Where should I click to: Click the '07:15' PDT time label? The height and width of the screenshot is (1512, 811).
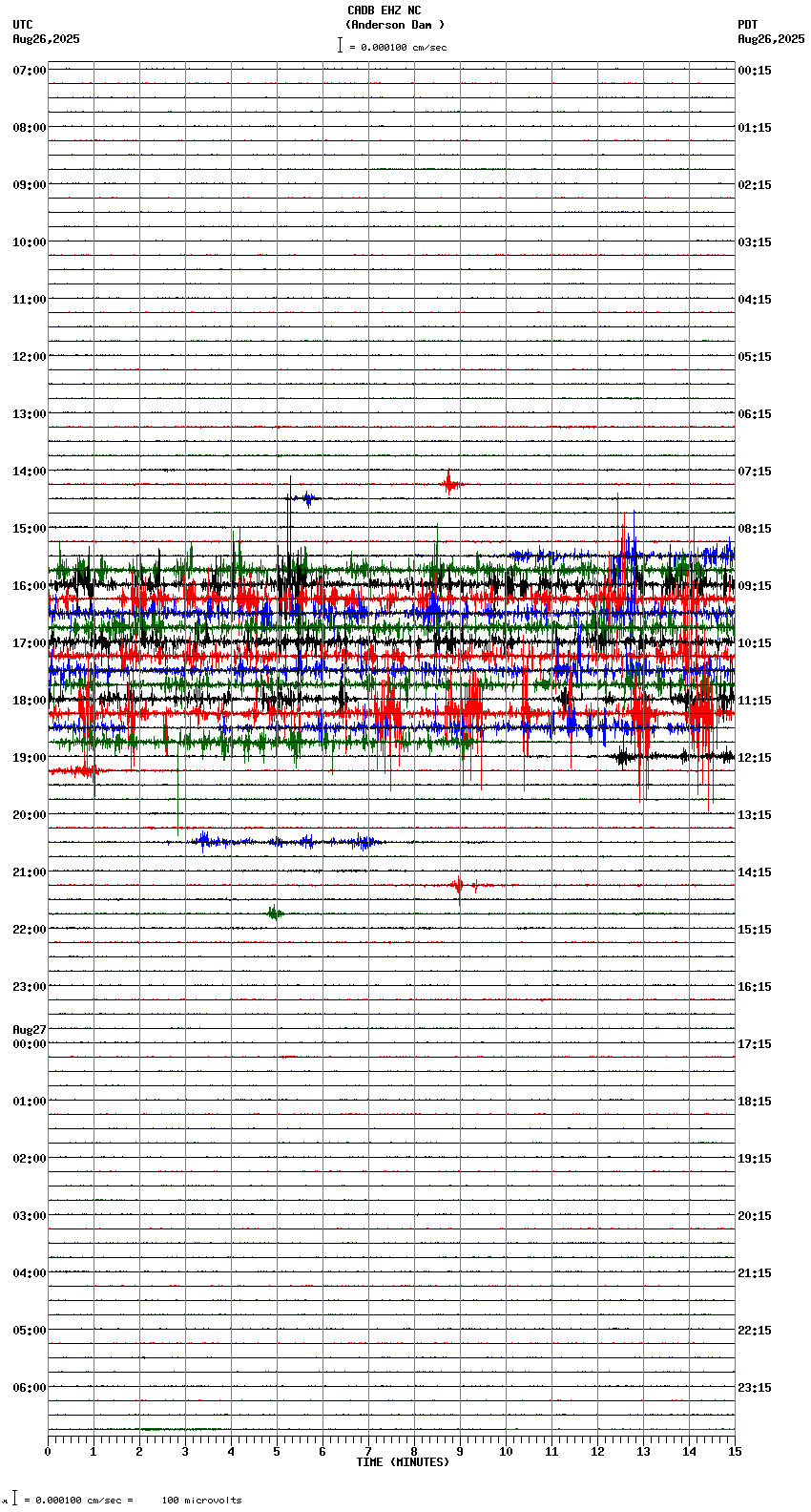[755, 472]
